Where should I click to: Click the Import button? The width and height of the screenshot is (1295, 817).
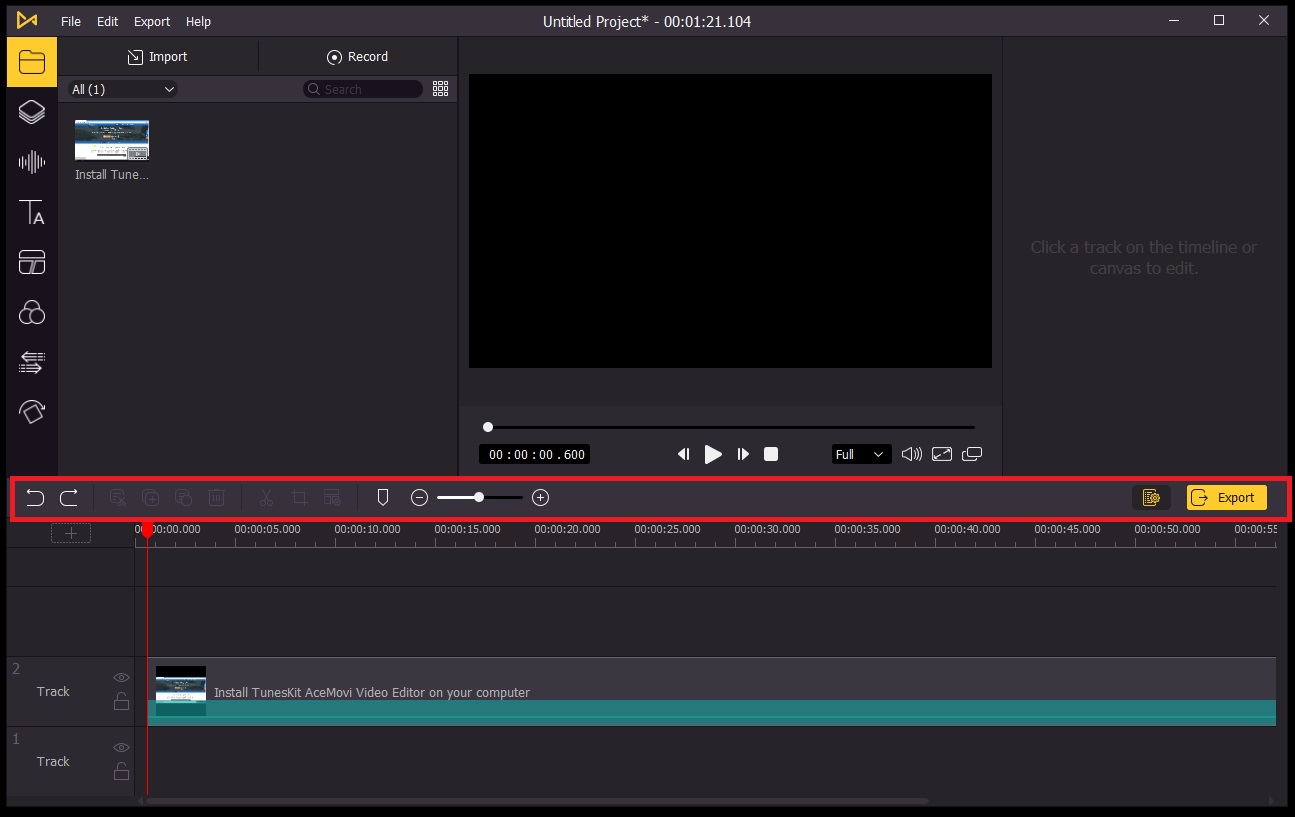pos(157,56)
